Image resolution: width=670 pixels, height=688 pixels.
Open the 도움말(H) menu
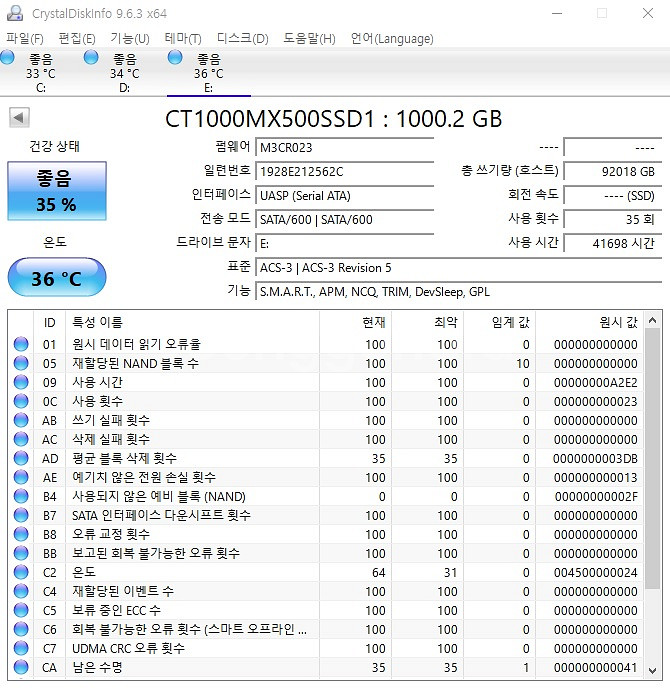click(x=309, y=39)
